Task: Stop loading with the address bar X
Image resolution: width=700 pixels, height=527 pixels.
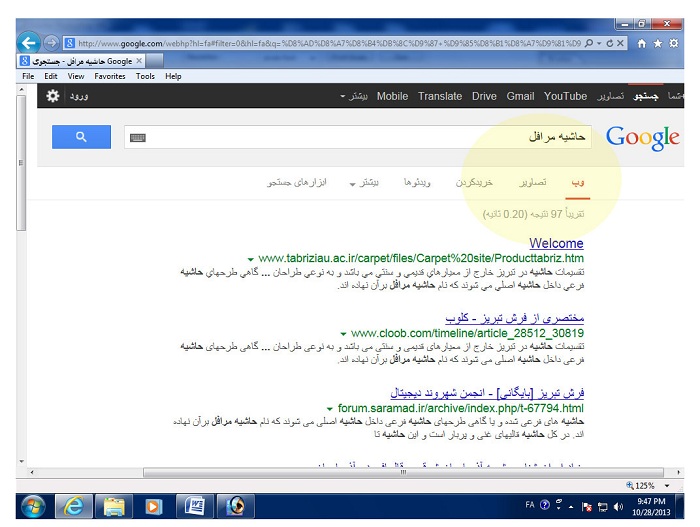Action: tap(620, 43)
